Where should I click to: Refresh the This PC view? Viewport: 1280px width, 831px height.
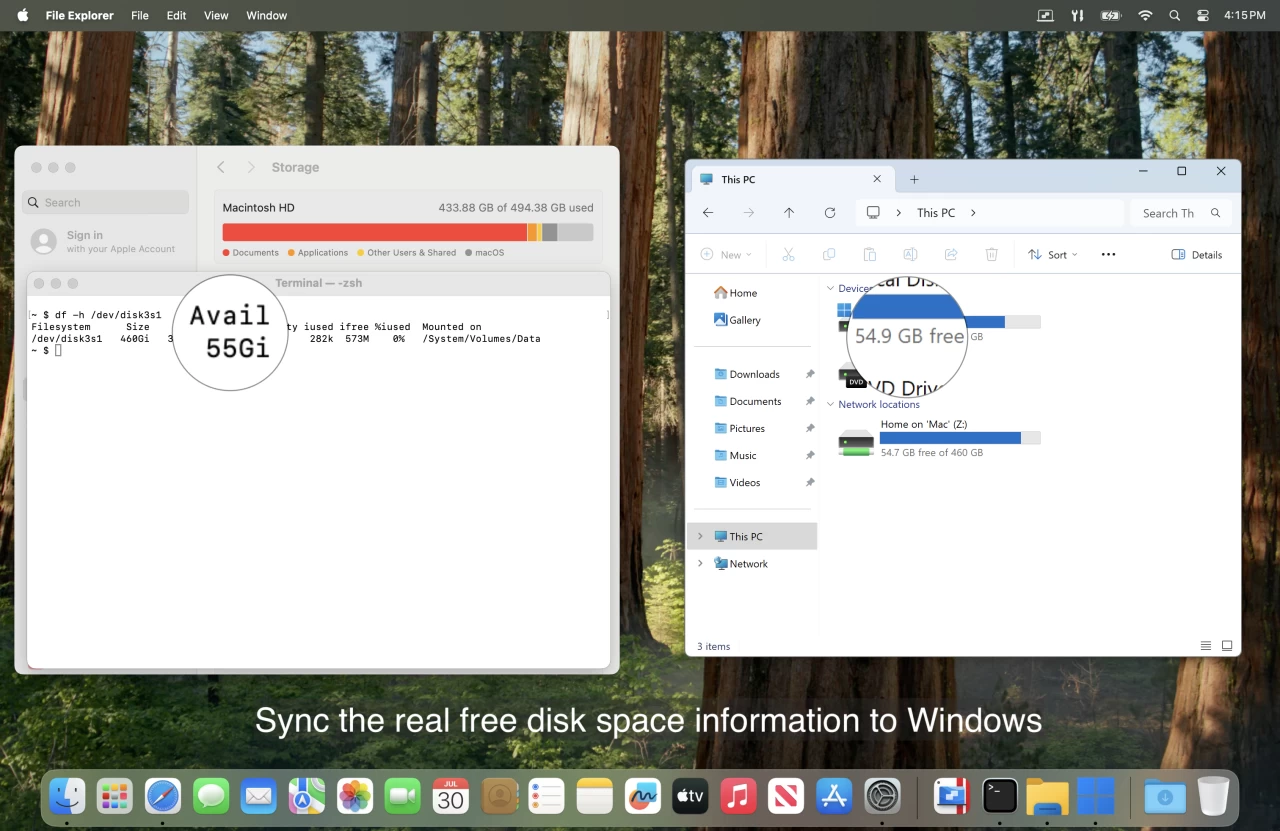point(830,212)
